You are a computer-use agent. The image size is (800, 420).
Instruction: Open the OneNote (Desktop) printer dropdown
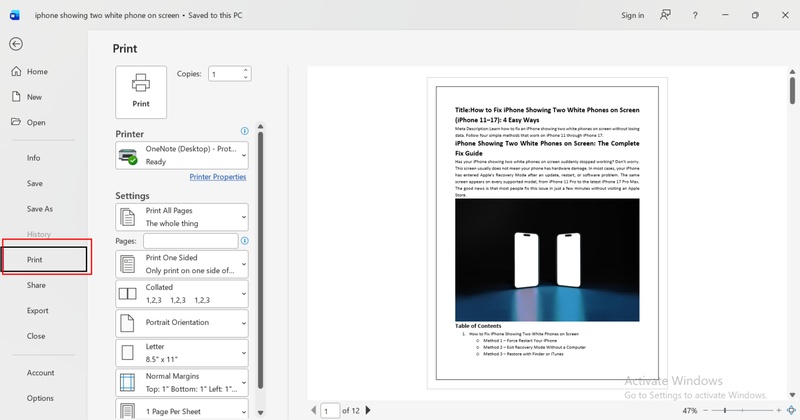click(x=182, y=155)
